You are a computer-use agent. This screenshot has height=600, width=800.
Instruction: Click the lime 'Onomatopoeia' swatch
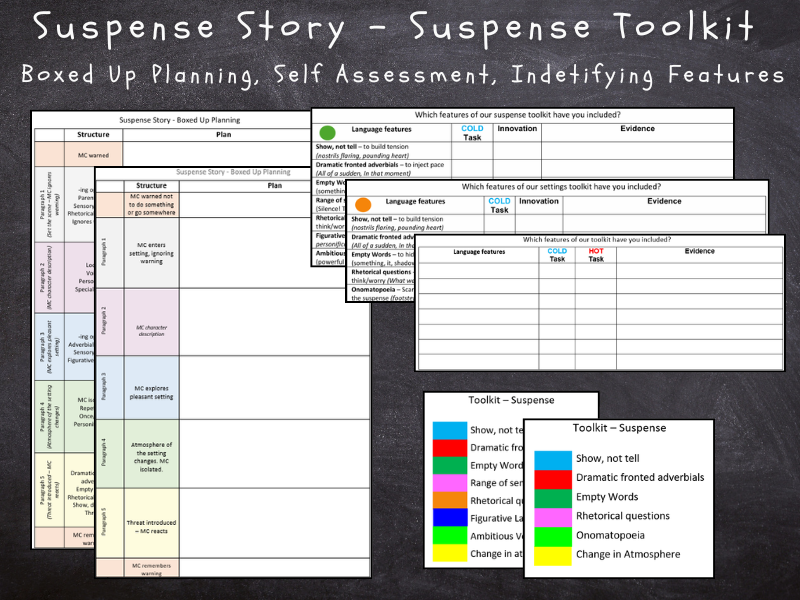[x=552, y=535]
